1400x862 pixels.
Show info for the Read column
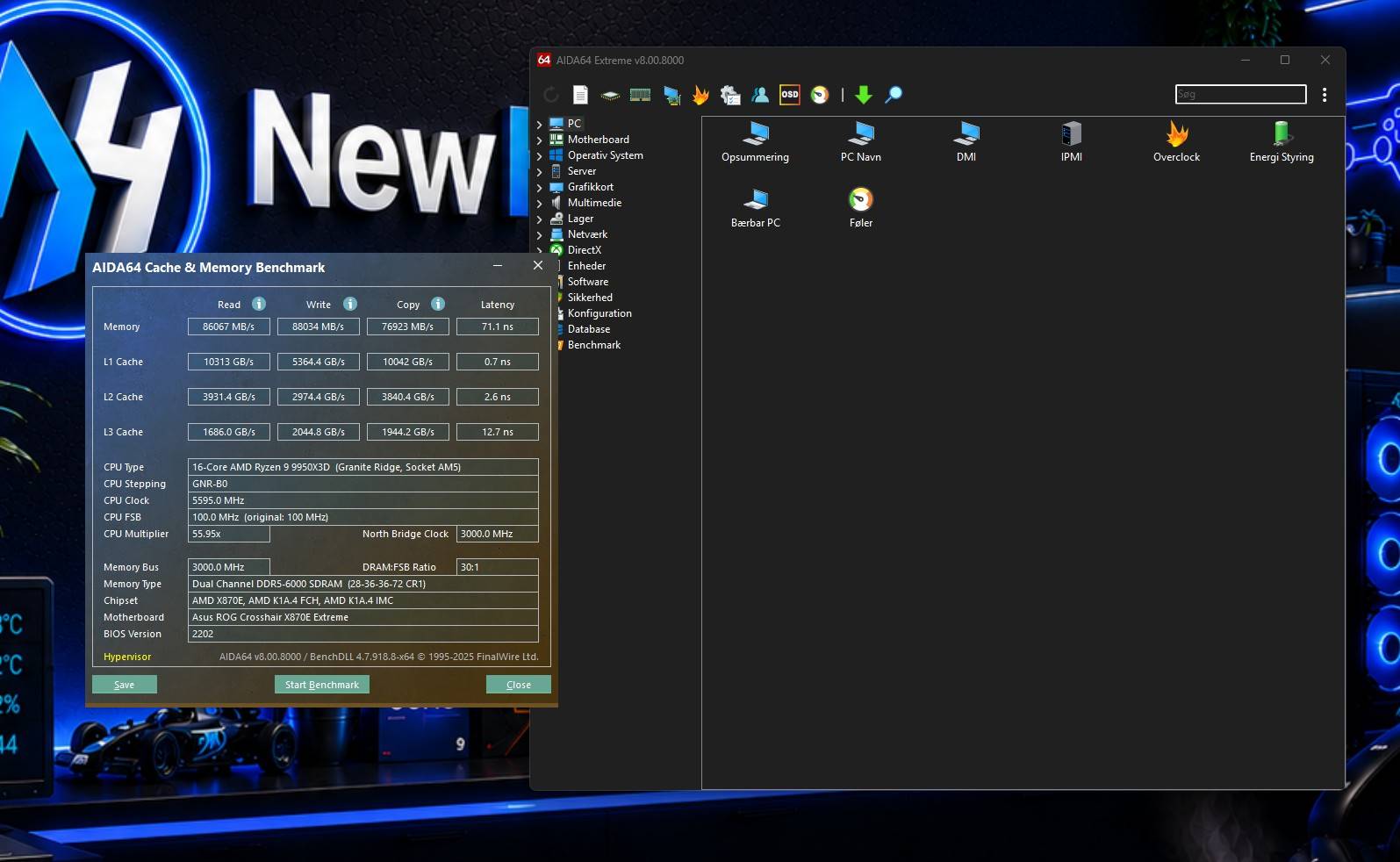(x=259, y=304)
